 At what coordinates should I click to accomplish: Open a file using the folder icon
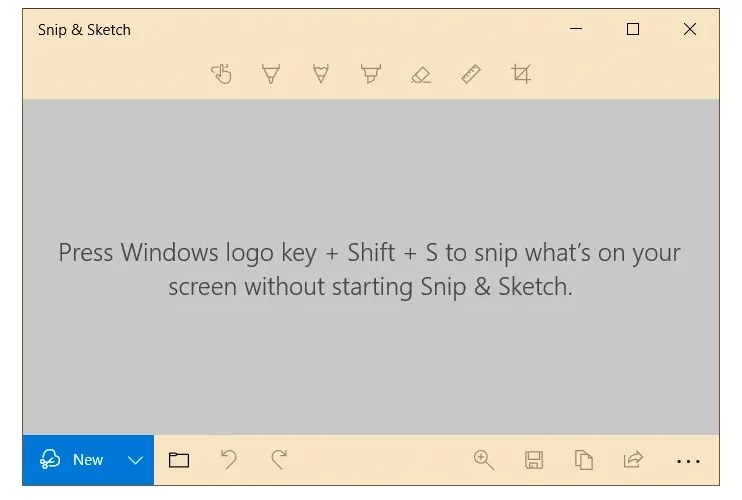point(179,460)
